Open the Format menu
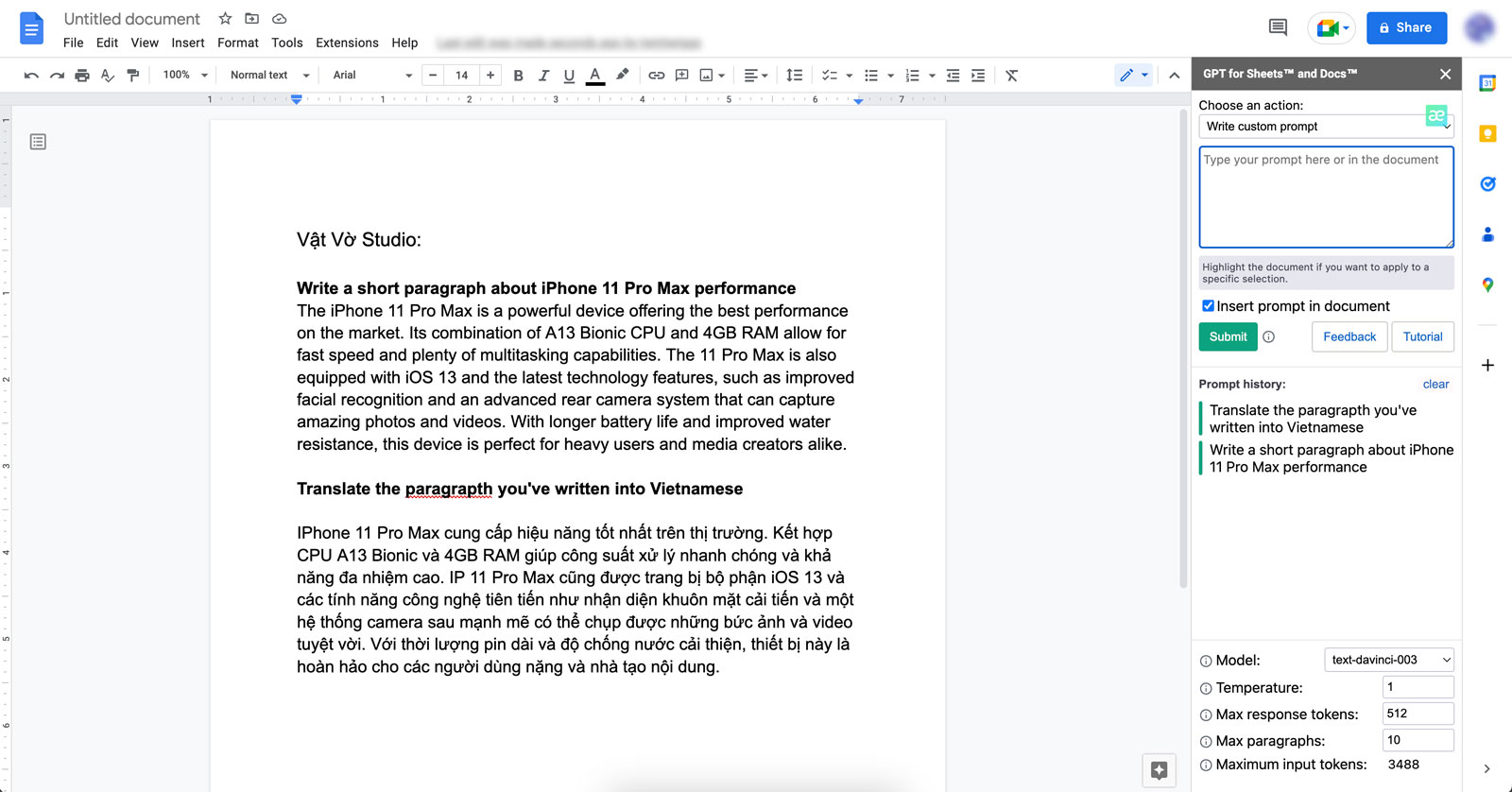Image resolution: width=1512 pixels, height=792 pixels. click(x=238, y=43)
